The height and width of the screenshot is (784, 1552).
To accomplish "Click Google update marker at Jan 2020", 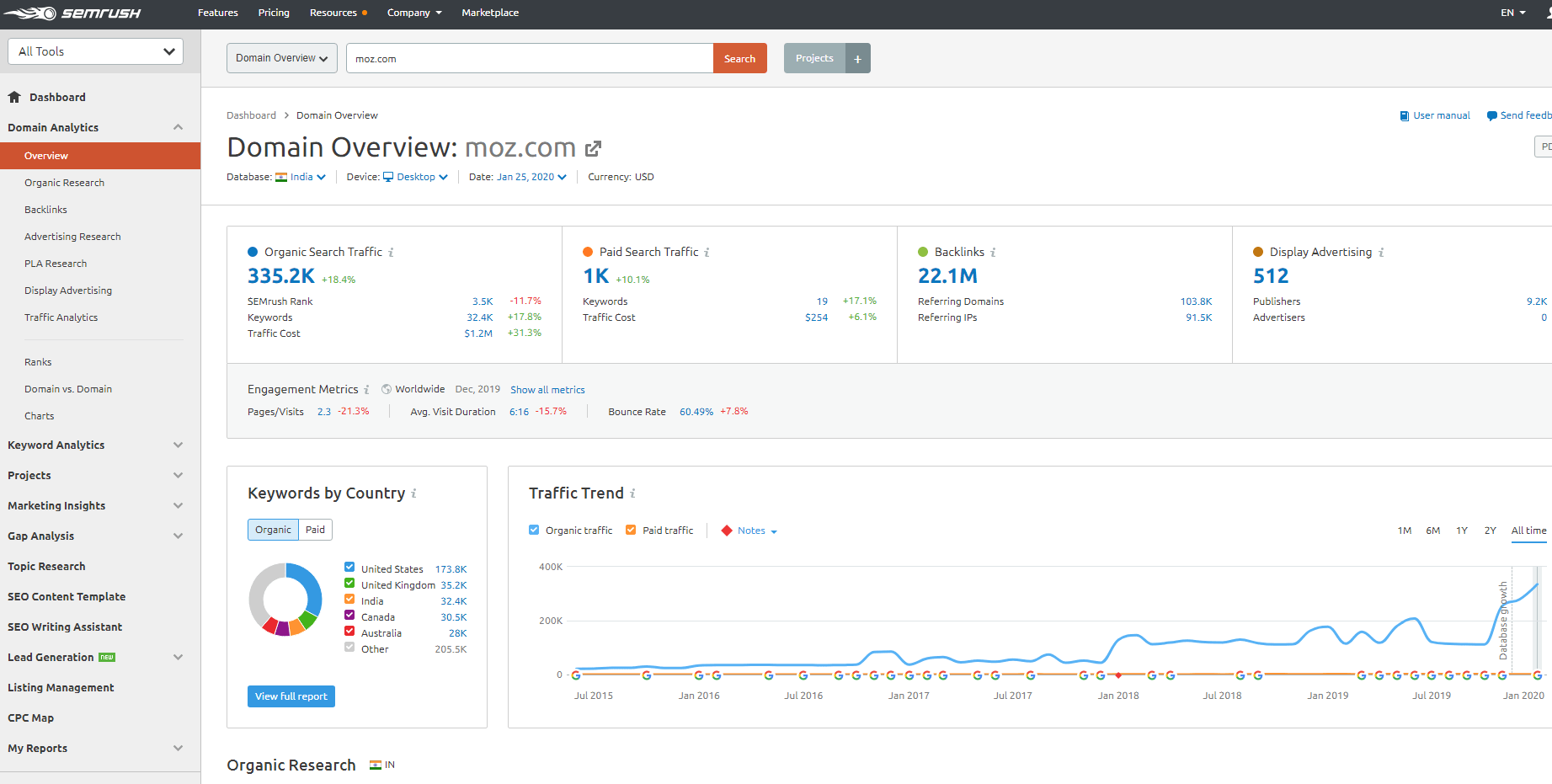I will tap(1537, 675).
